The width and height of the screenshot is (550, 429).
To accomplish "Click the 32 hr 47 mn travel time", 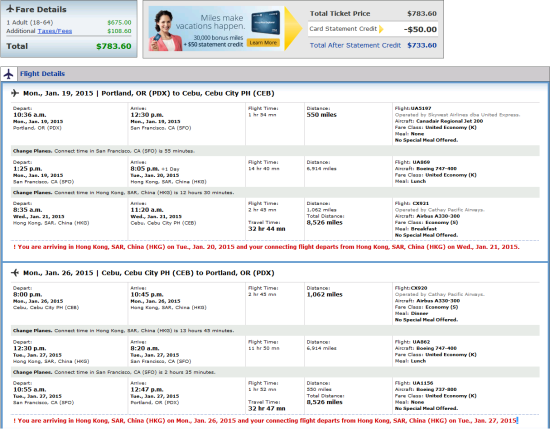I will point(267,408).
